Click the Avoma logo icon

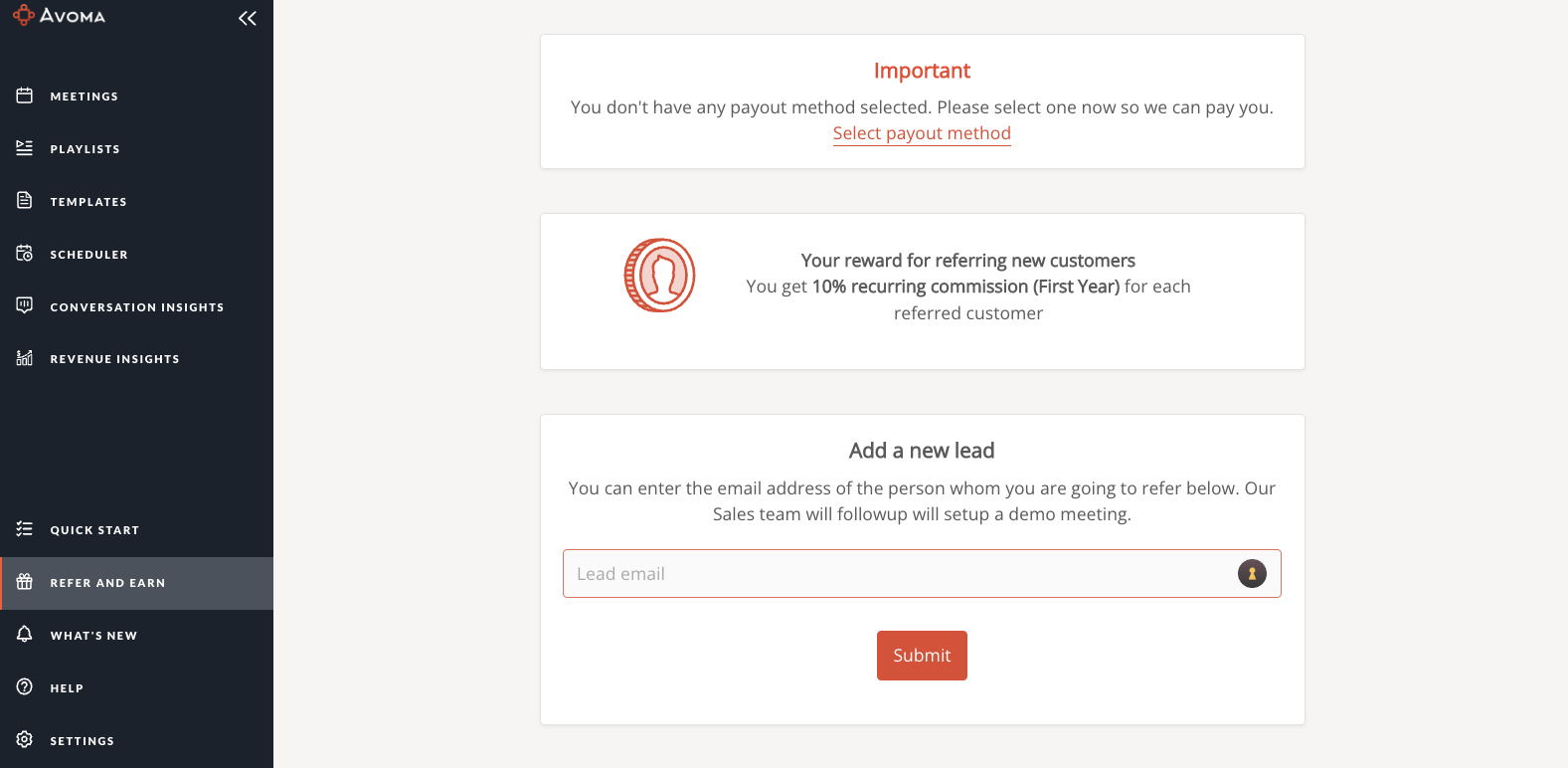[23, 16]
